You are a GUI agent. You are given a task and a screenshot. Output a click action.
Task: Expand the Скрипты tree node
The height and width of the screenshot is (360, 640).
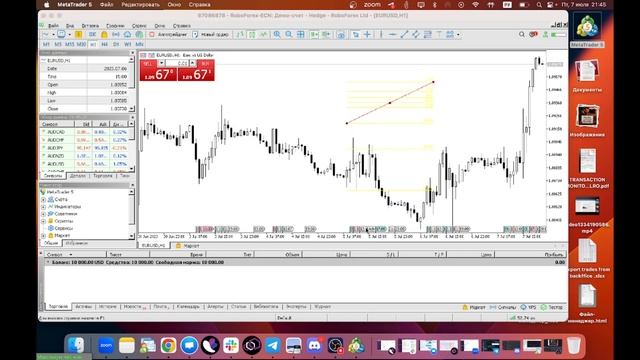(44, 221)
